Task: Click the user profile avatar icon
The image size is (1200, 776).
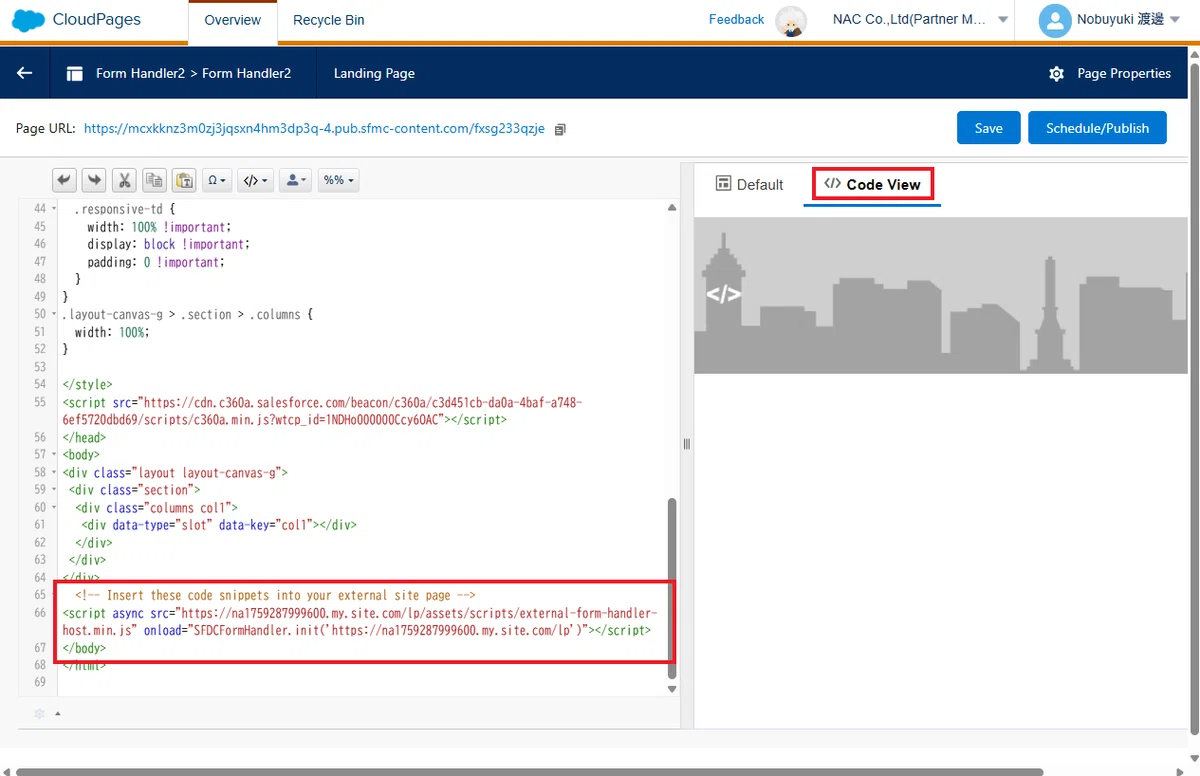Action: point(1055,20)
